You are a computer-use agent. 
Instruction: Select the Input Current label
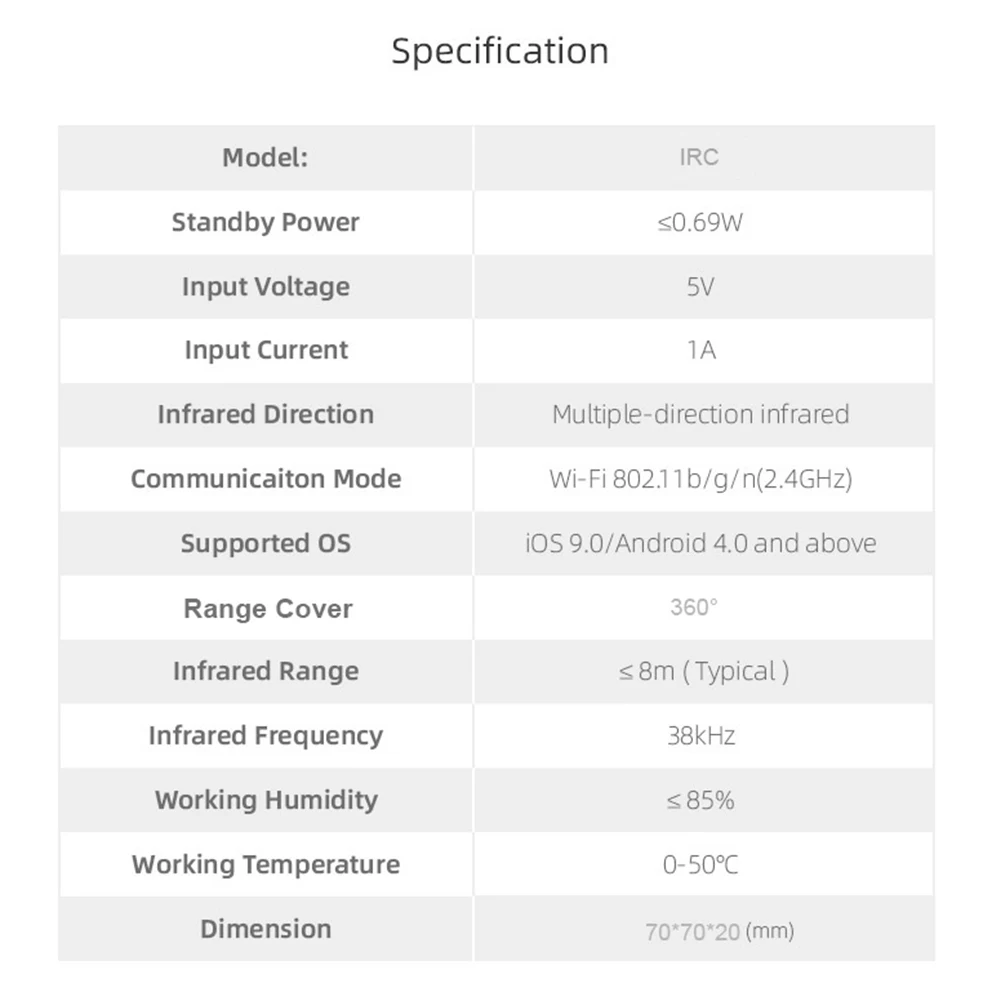[265, 351]
